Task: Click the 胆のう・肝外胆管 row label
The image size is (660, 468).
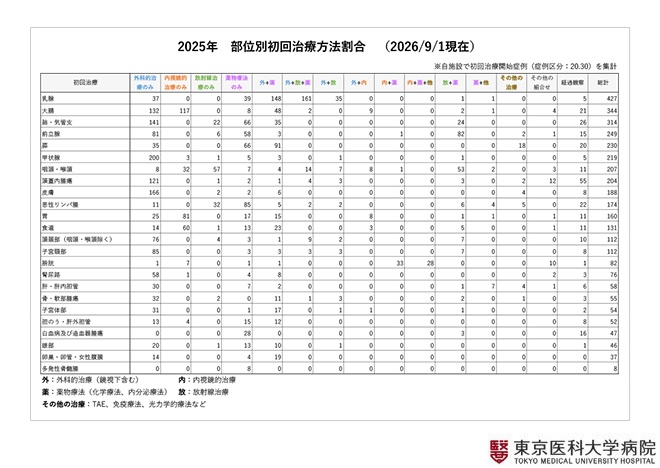Action: coord(66,322)
